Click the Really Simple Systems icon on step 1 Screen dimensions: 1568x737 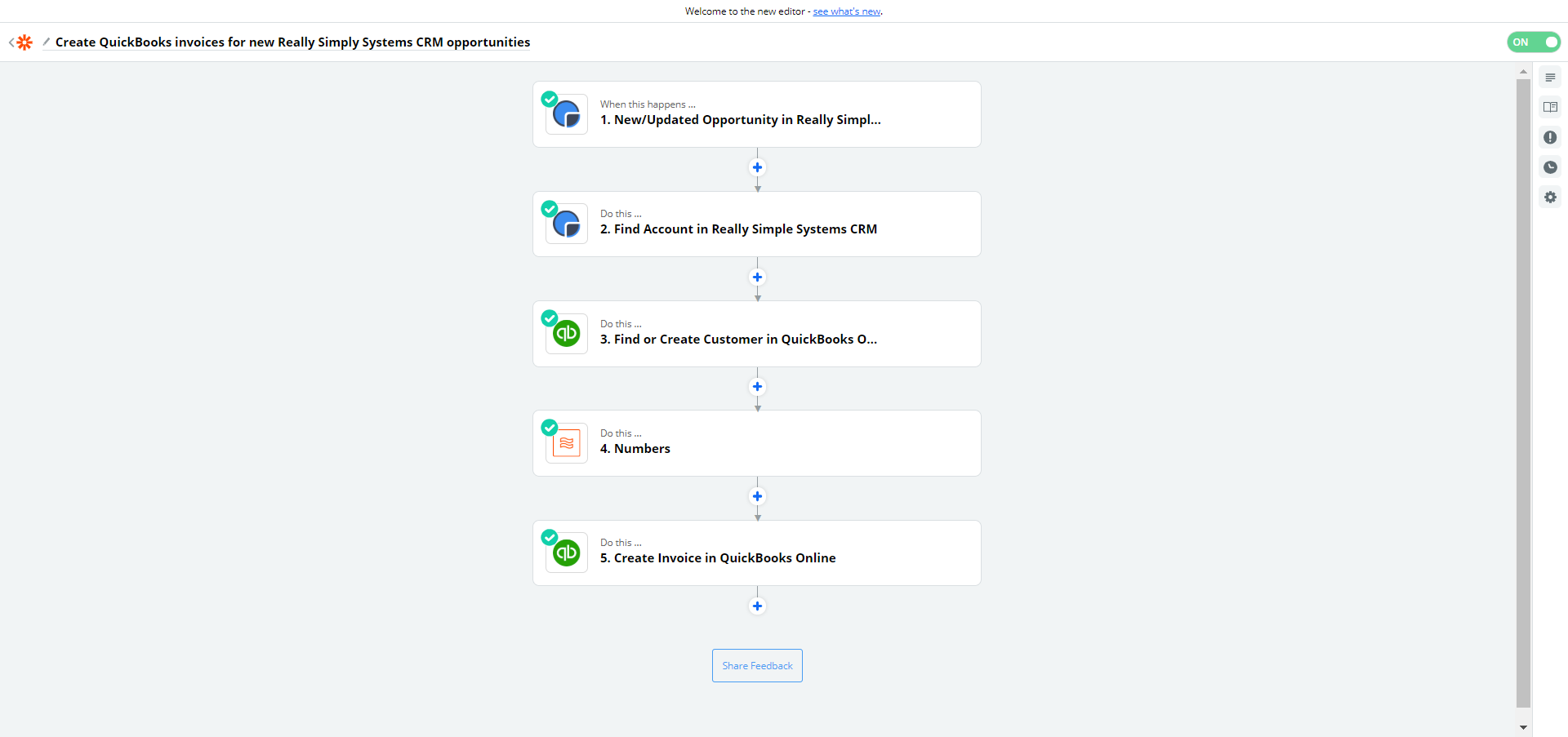coord(567,114)
